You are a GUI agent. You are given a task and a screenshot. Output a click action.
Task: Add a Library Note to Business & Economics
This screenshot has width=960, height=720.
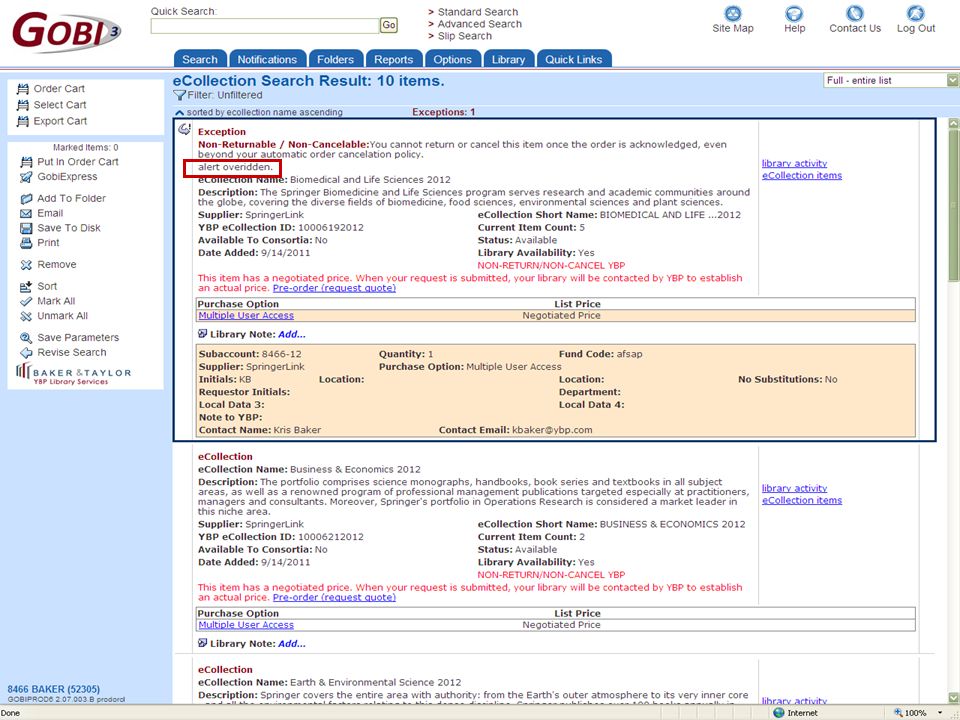click(291, 644)
